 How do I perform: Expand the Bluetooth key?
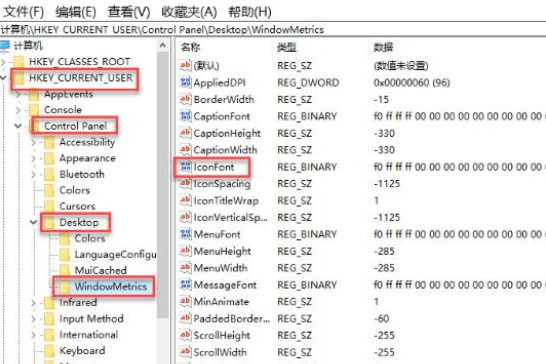[x=33, y=175]
